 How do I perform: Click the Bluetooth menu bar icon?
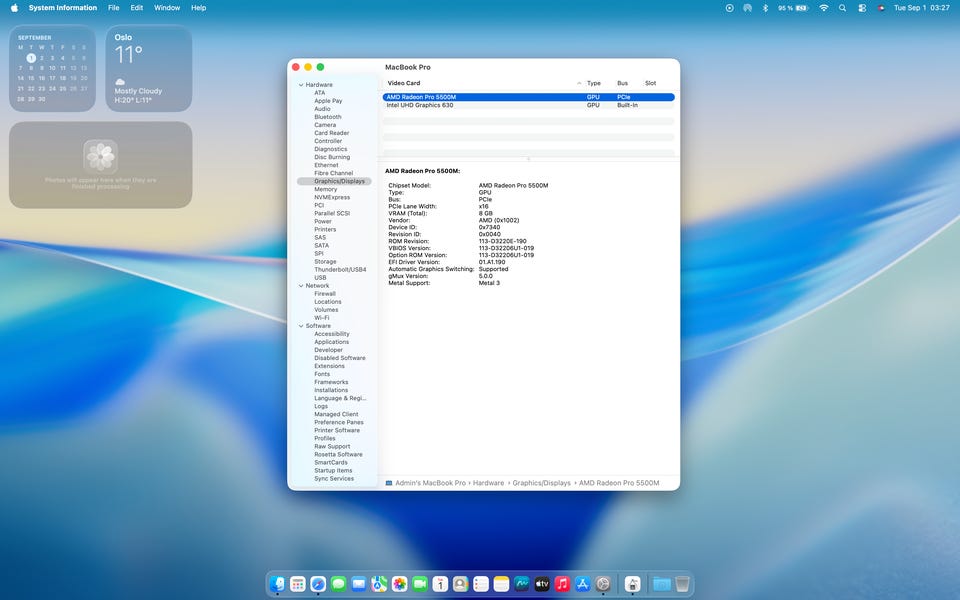click(x=765, y=8)
